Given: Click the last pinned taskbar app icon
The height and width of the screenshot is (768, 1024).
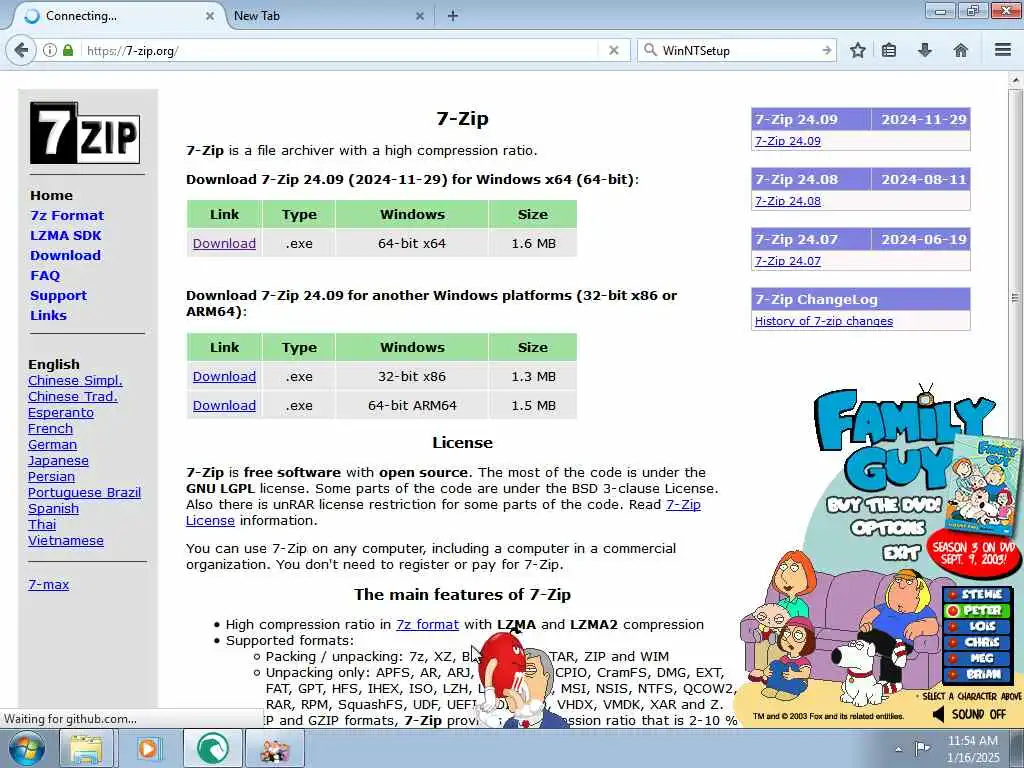Looking at the screenshot, I should (274, 749).
